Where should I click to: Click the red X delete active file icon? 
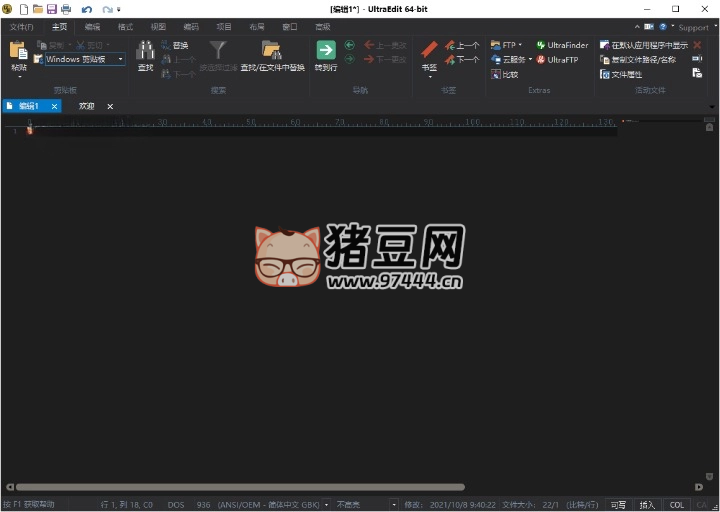click(697, 45)
